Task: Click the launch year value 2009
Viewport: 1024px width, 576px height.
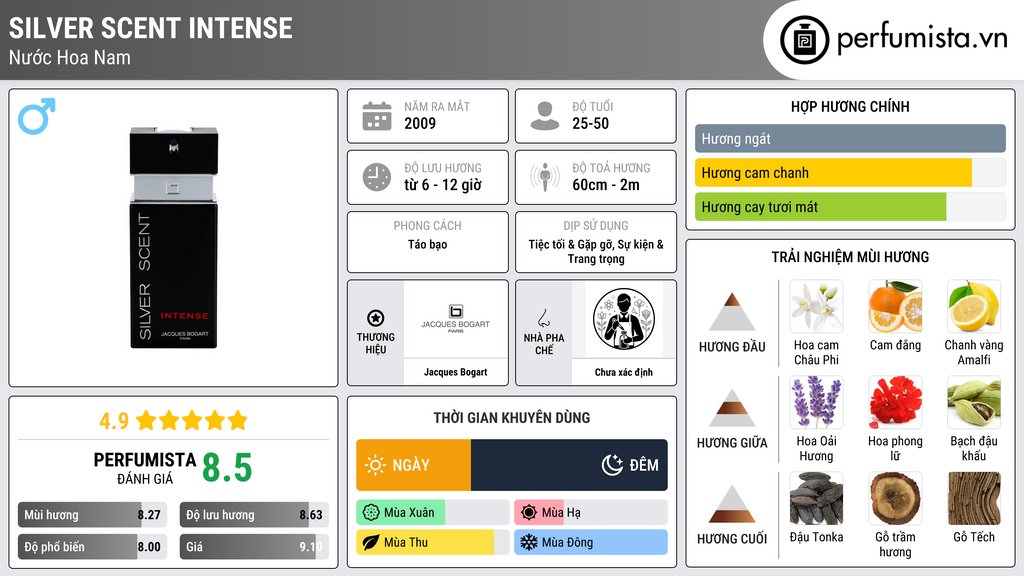Action: point(420,123)
